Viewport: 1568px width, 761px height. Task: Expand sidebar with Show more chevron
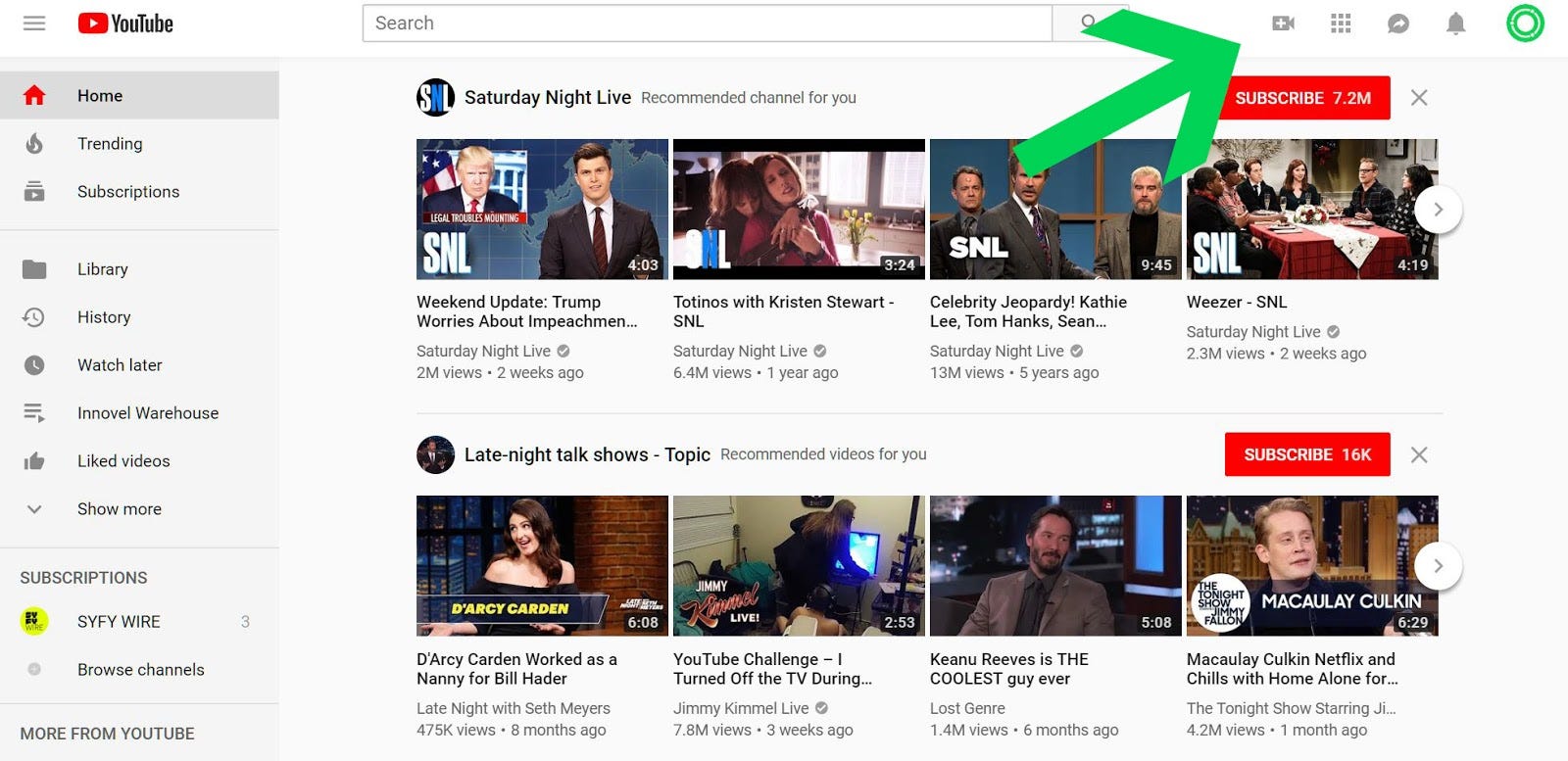(34, 508)
